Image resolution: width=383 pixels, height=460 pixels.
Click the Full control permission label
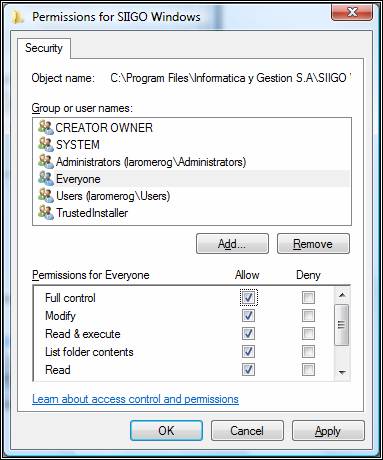click(x=70, y=298)
